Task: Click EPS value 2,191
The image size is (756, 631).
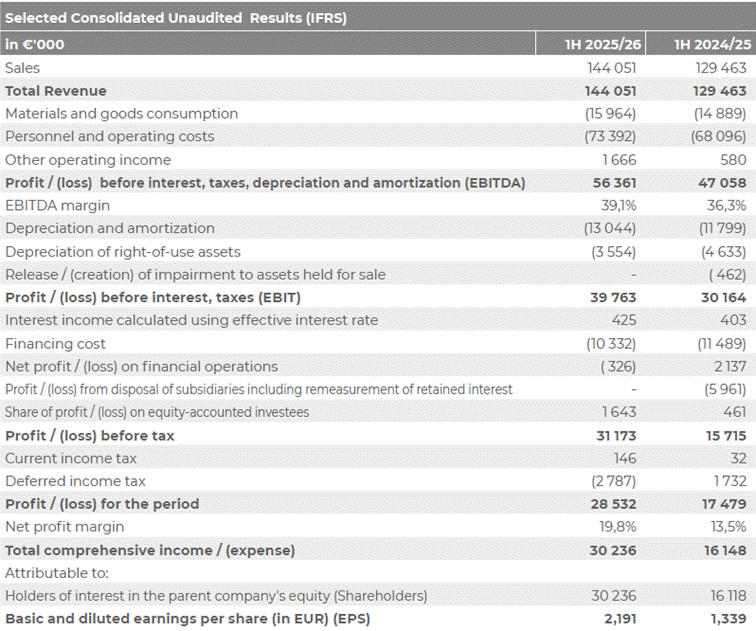Action: 620,619
